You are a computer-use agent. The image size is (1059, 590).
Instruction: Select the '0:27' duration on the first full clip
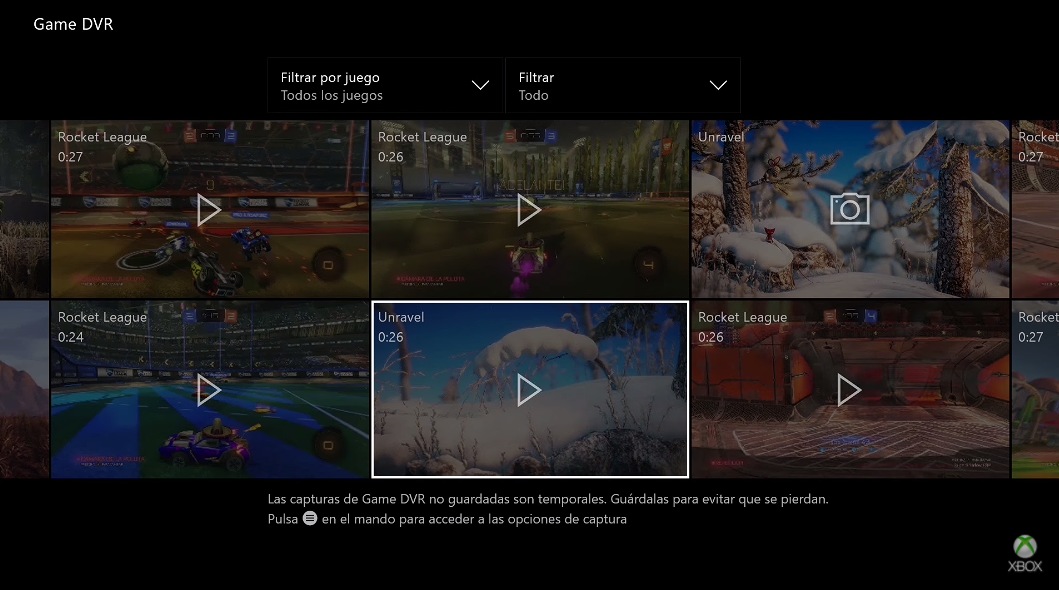(70, 157)
